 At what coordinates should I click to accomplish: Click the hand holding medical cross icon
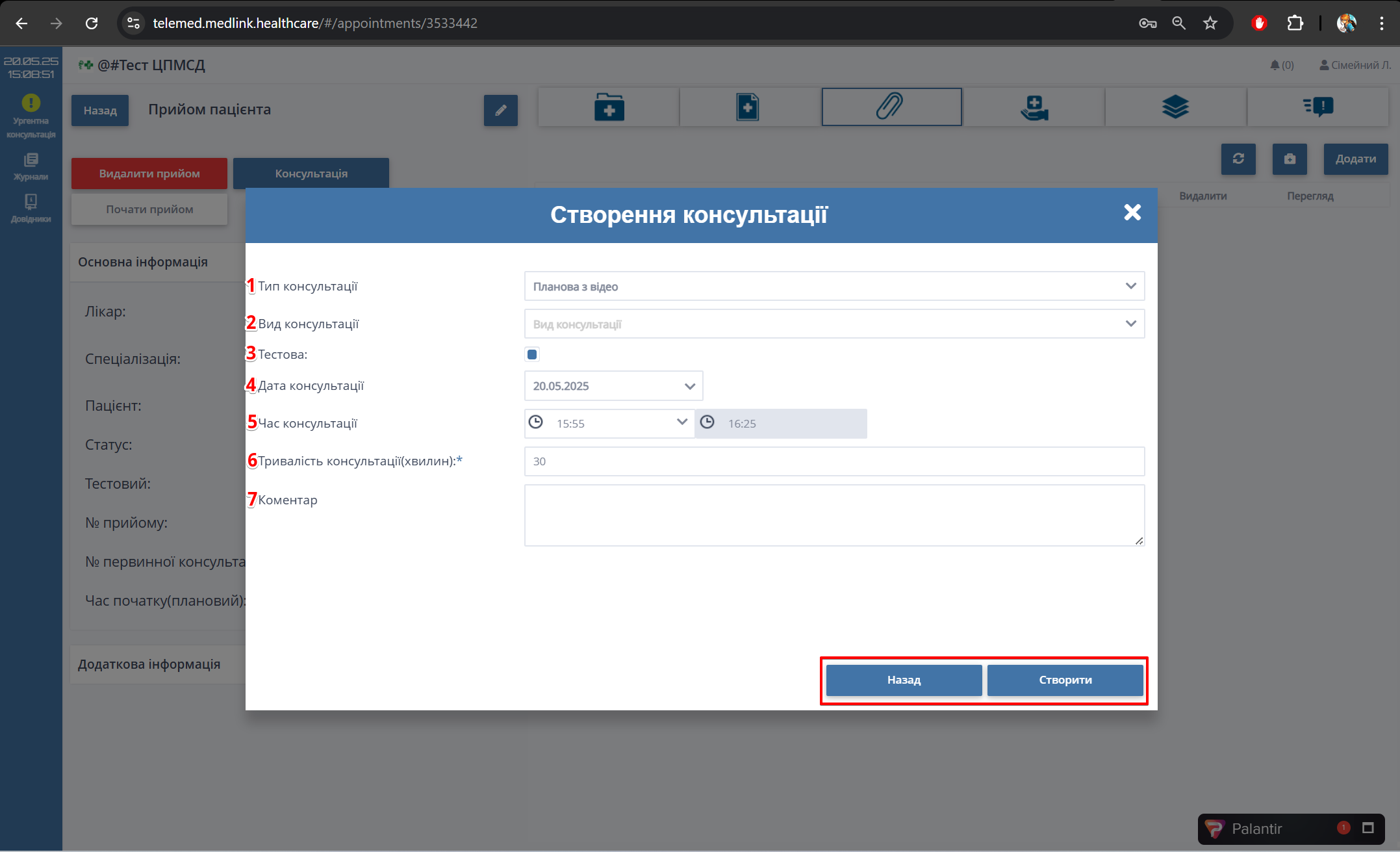pos(1034,107)
